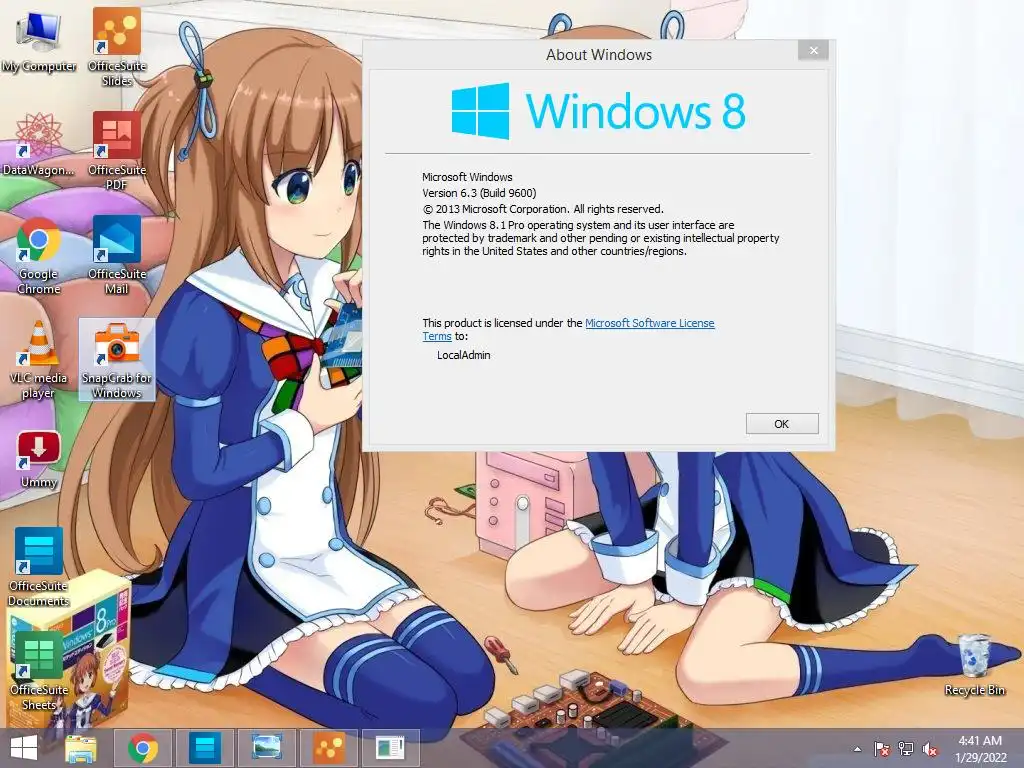Select the OfficeSuite Sheets desktop icon
Image resolution: width=1024 pixels, height=768 pixels.
(x=39, y=671)
